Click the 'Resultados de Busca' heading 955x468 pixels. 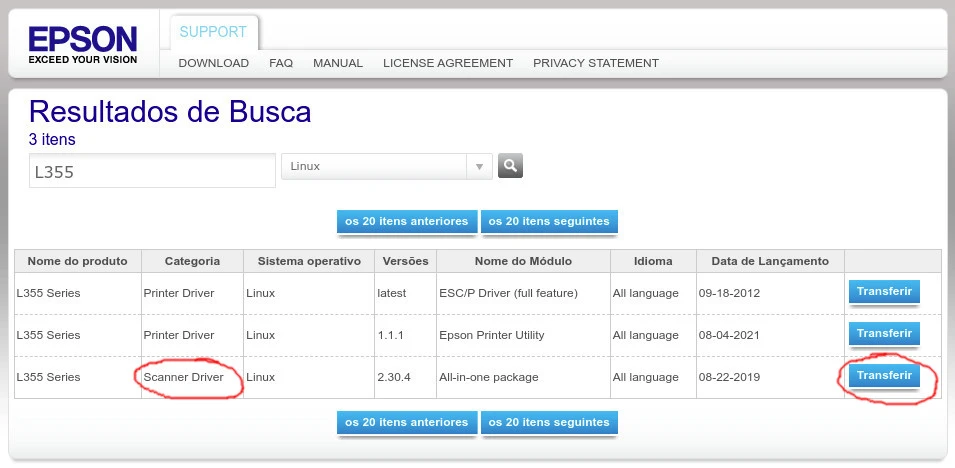point(170,112)
